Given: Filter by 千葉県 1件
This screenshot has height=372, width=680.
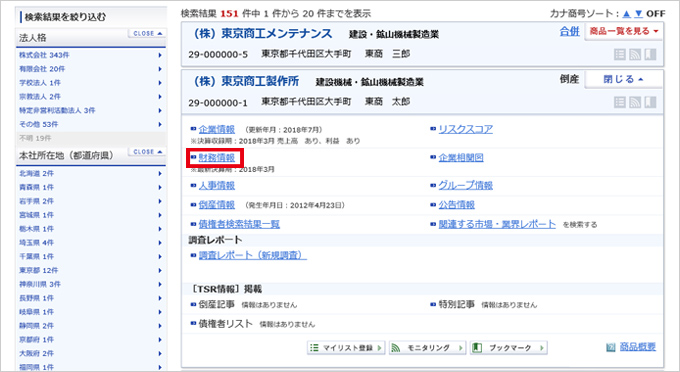Looking at the screenshot, I should pos(91,257).
